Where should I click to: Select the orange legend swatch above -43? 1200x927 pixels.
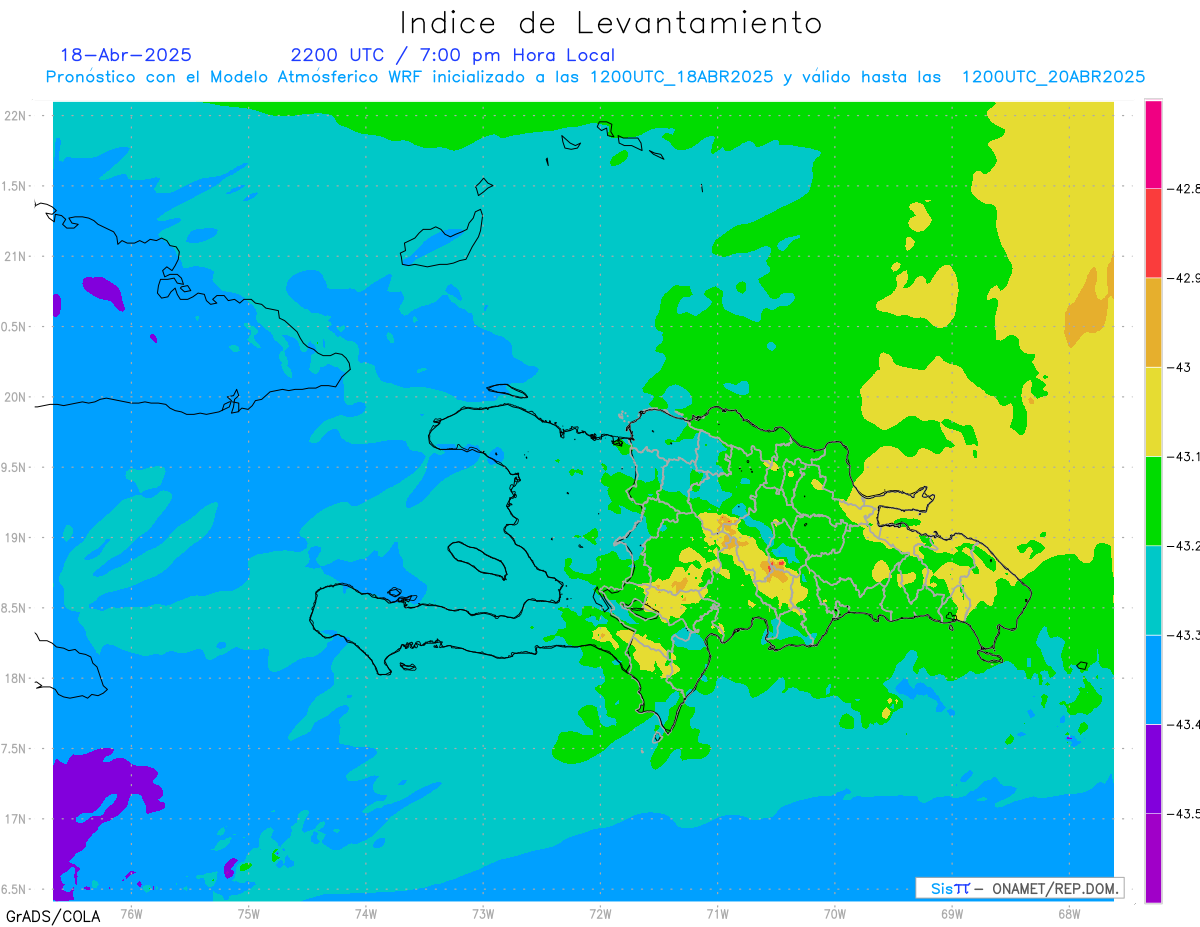pos(1153,322)
